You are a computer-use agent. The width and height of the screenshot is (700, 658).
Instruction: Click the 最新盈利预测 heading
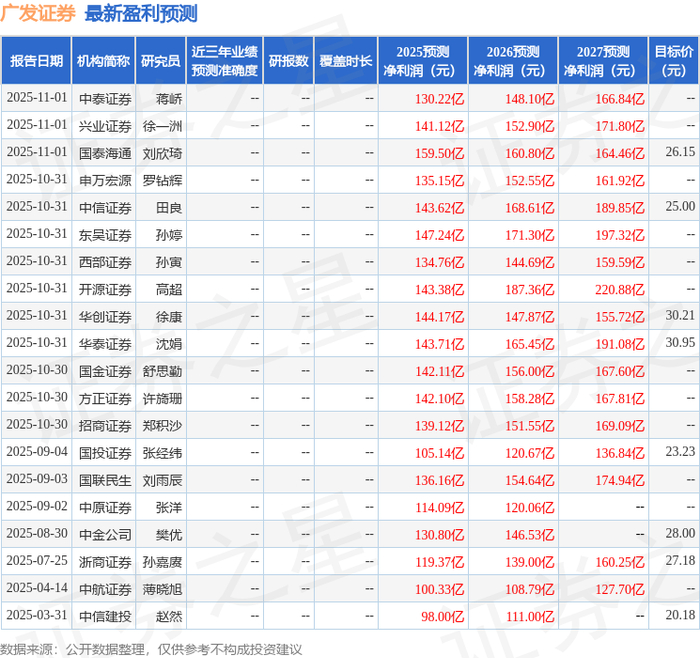141,13
